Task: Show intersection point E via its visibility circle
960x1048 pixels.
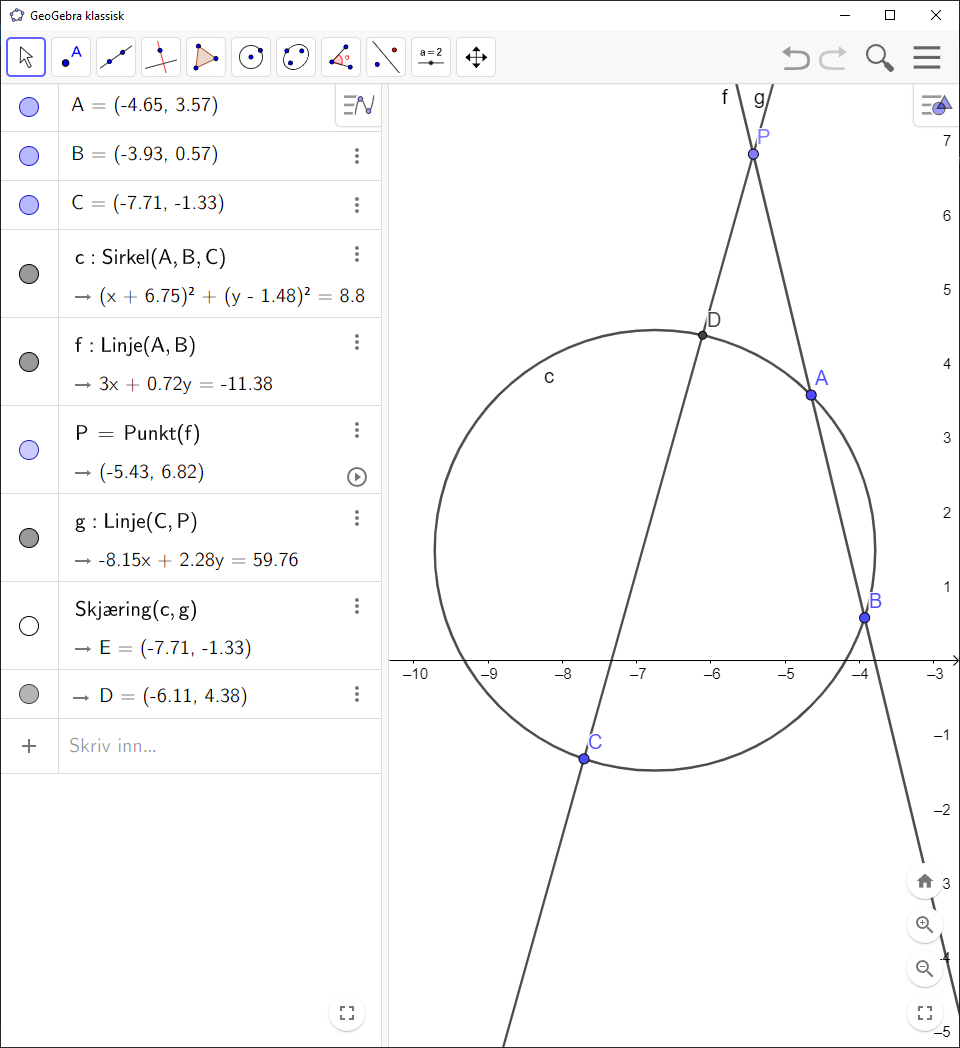Action: coord(29,625)
